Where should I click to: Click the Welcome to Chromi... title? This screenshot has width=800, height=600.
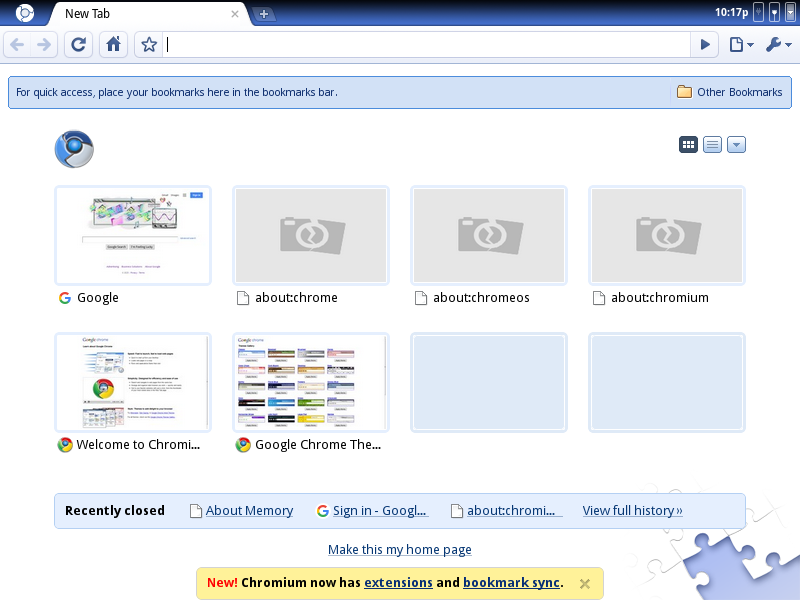point(138,445)
